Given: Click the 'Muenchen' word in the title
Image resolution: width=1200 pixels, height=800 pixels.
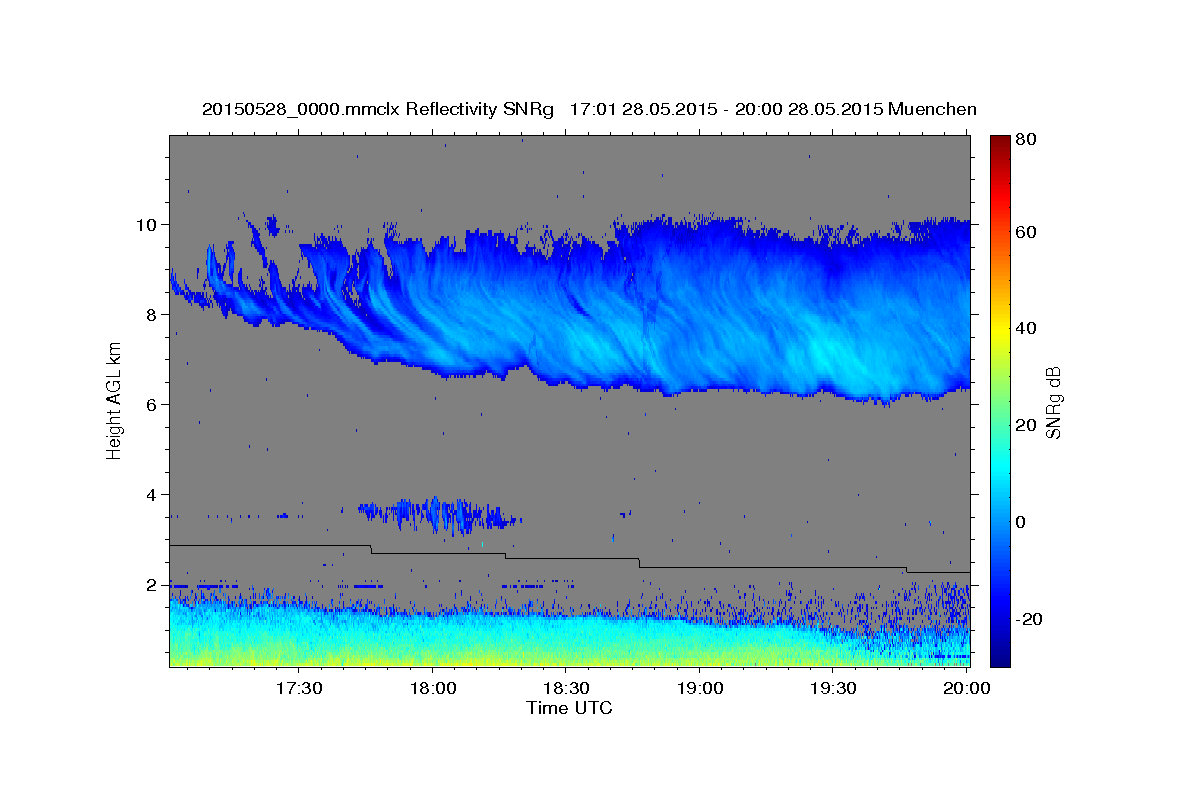Looking at the screenshot, I should [x=930, y=109].
